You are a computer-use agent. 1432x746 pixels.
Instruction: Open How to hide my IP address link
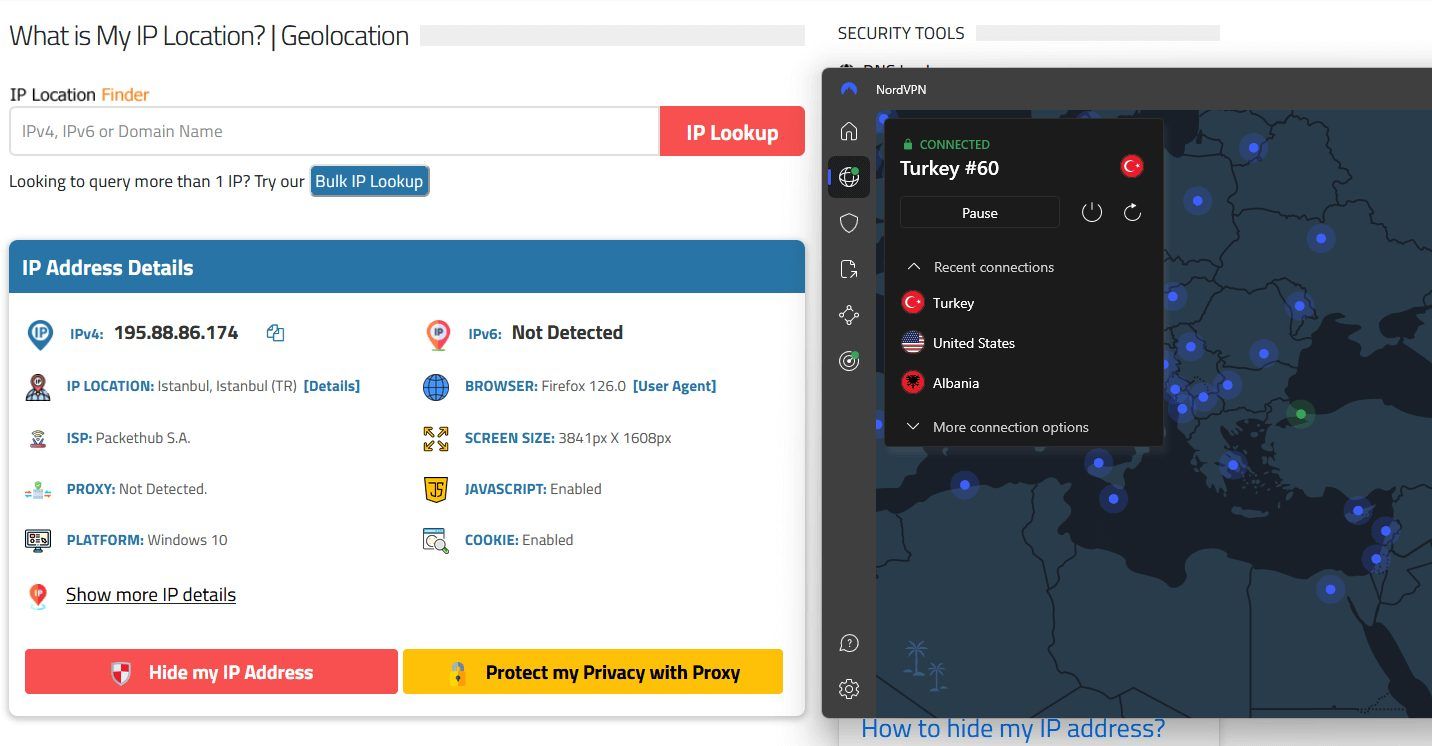coord(1013,728)
